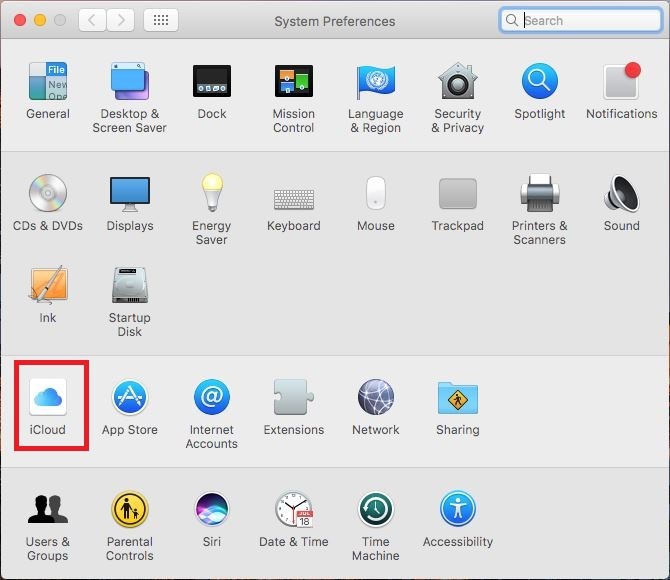Minimize the System Preferences window
This screenshot has height=580, width=670.
pos(40,20)
